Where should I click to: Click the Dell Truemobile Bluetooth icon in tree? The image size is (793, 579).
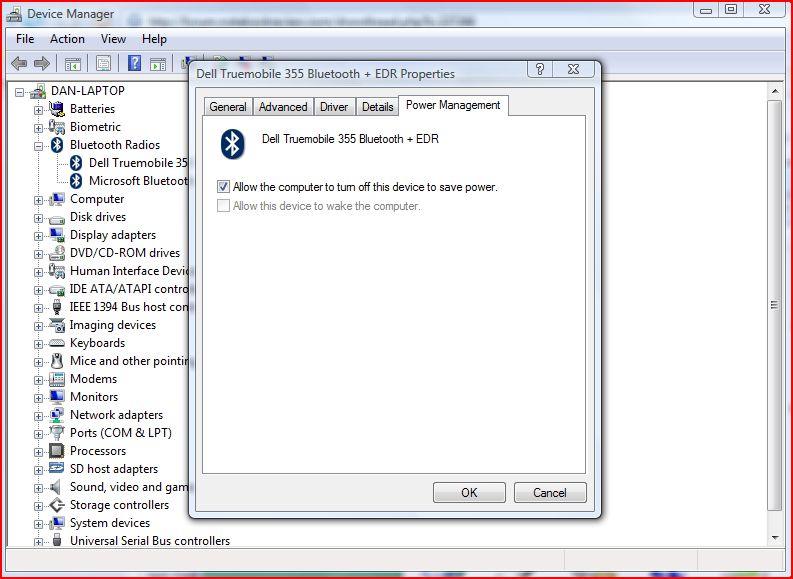coord(76,163)
